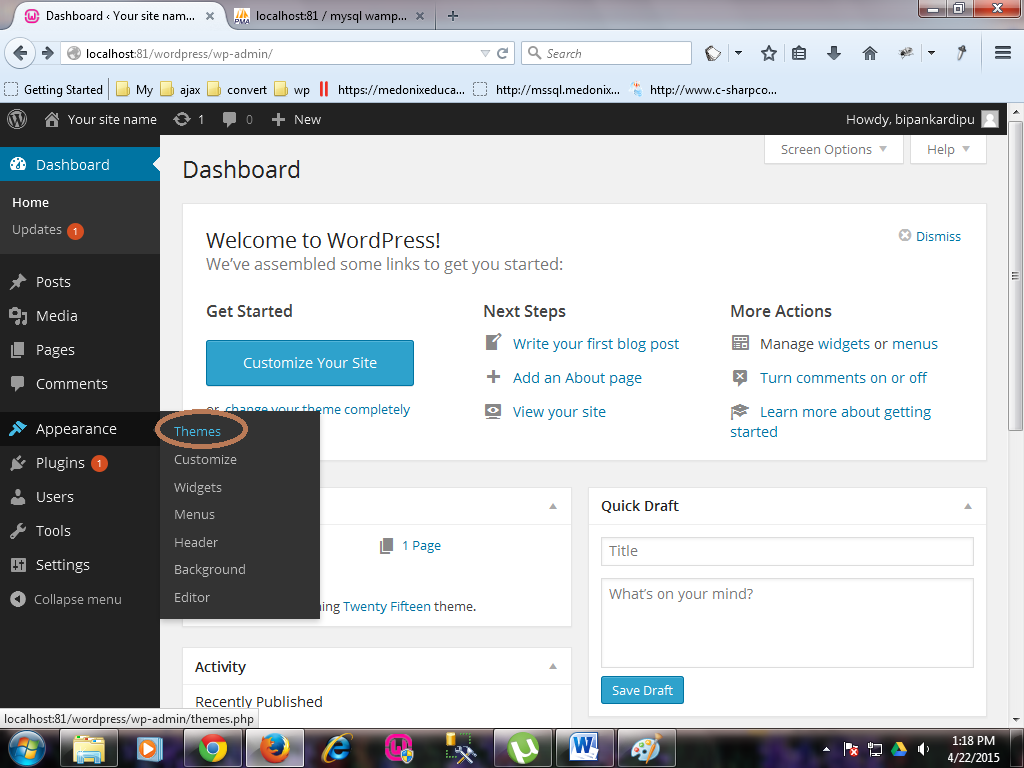Image resolution: width=1024 pixels, height=768 pixels.
Task: Select Themes in the Appearance flyout
Action: [197, 432]
